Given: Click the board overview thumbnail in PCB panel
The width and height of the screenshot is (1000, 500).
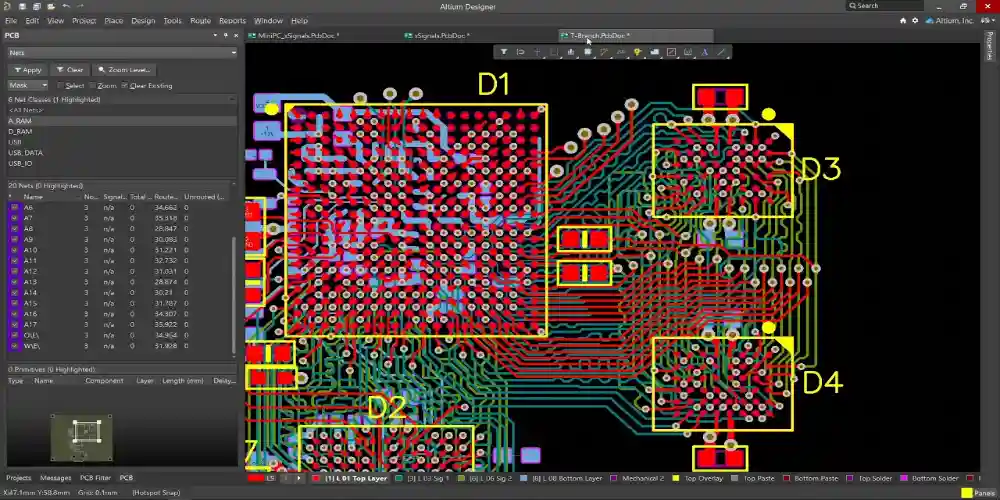Looking at the screenshot, I should (82, 438).
